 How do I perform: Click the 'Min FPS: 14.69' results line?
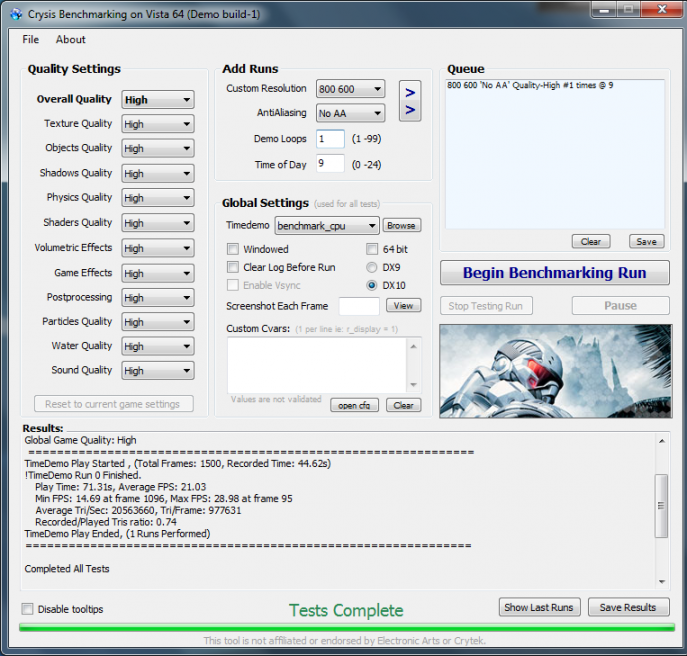coord(163,499)
